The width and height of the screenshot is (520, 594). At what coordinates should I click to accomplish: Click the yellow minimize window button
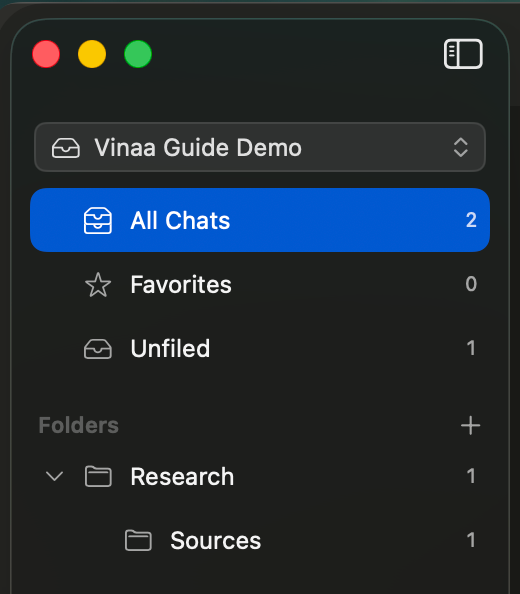click(x=92, y=54)
